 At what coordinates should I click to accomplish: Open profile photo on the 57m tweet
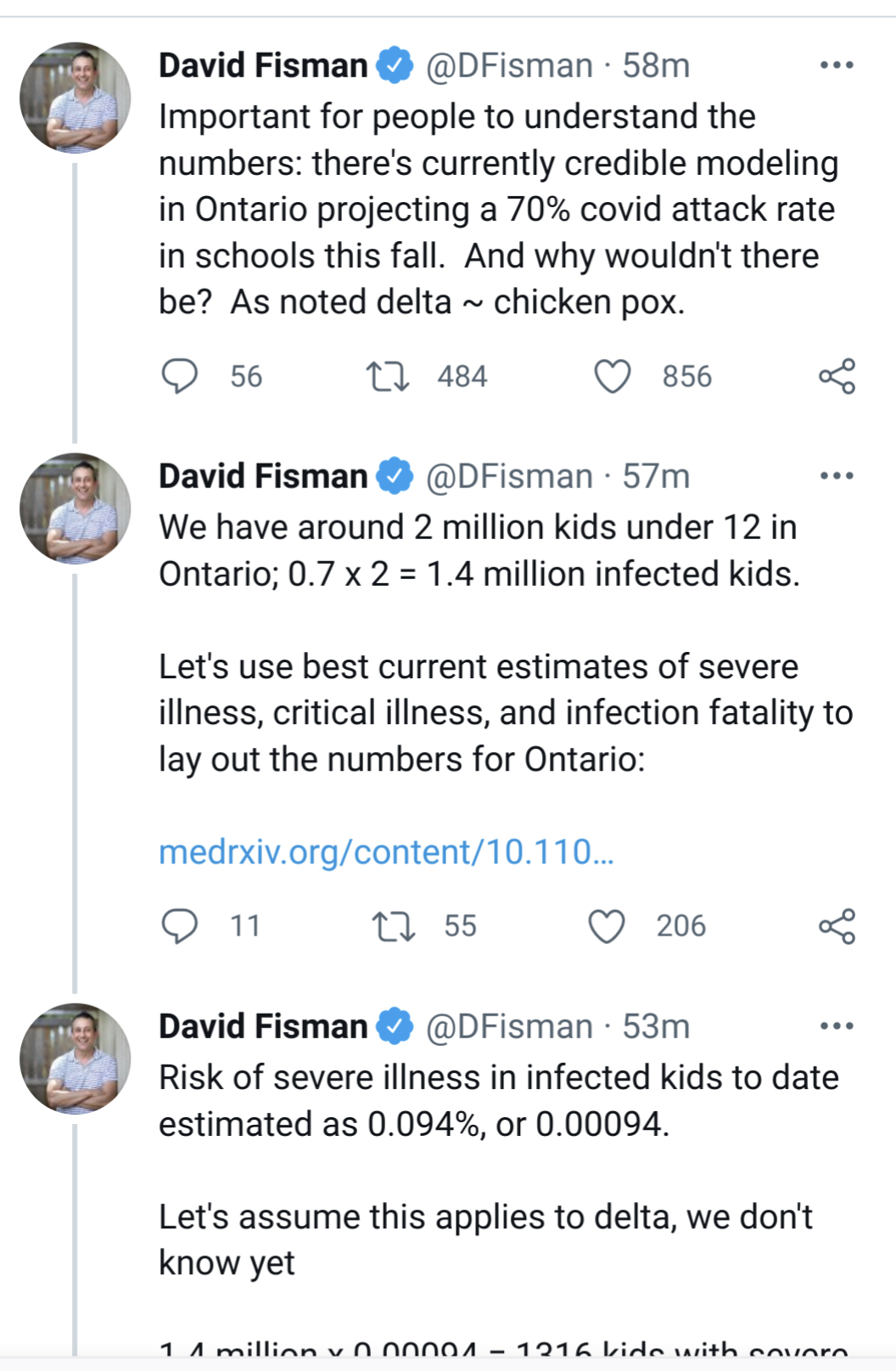(x=76, y=509)
